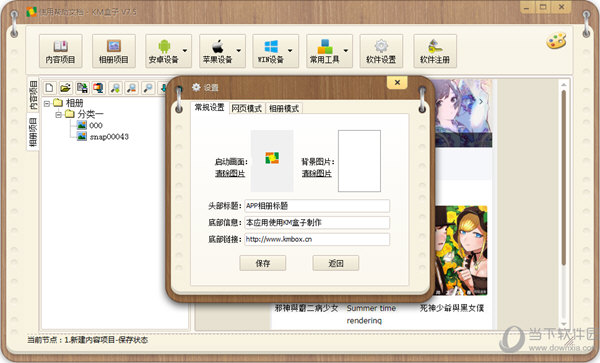Viewport: 600px width, 363px height.
Task: Click the 死神少爺與黑女僕 caption text
Action: pos(452,308)
